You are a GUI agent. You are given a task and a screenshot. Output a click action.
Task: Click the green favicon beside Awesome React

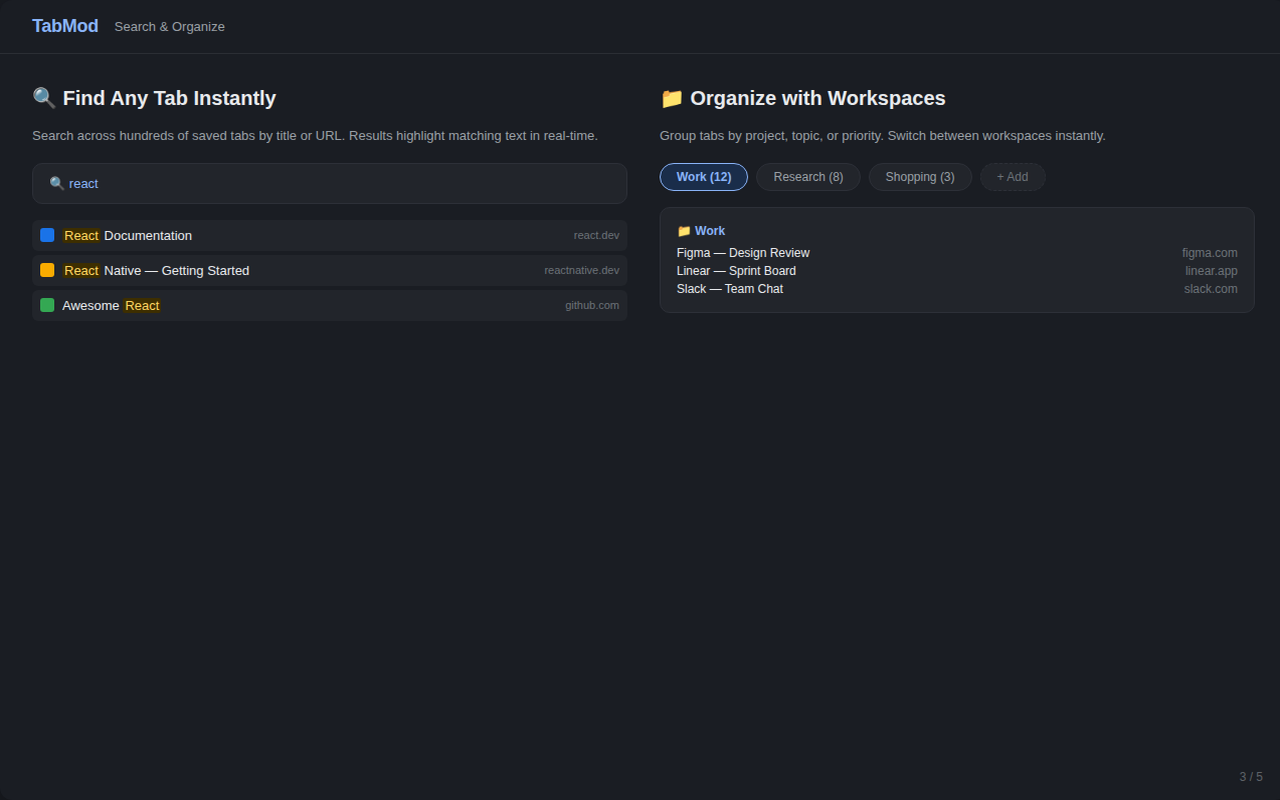[x=47, y=305]
